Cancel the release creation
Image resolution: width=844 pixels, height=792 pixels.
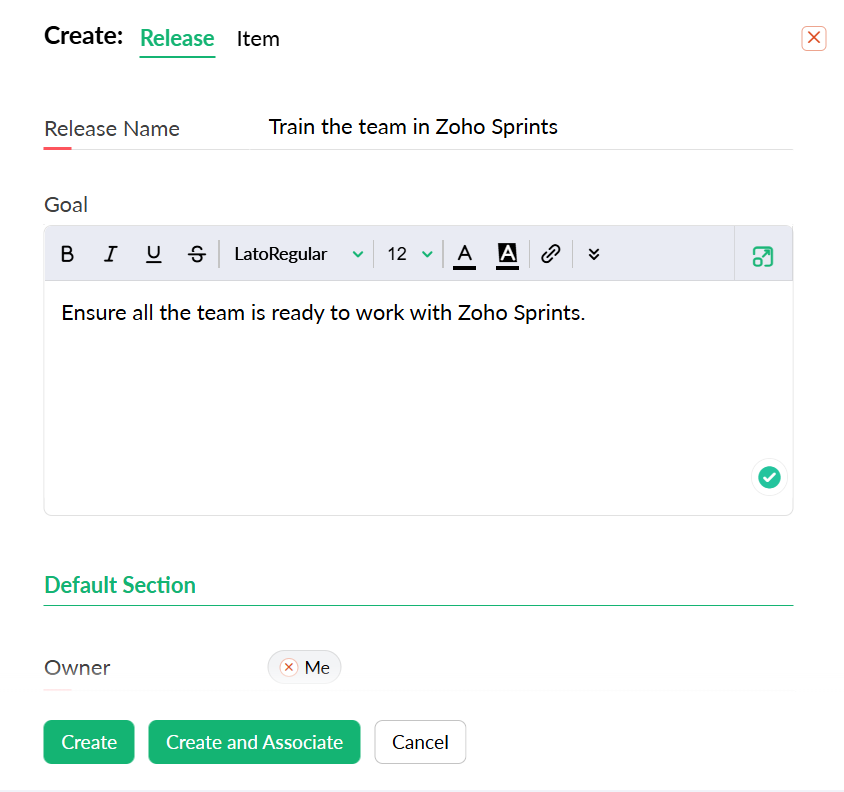pos(420,742)
